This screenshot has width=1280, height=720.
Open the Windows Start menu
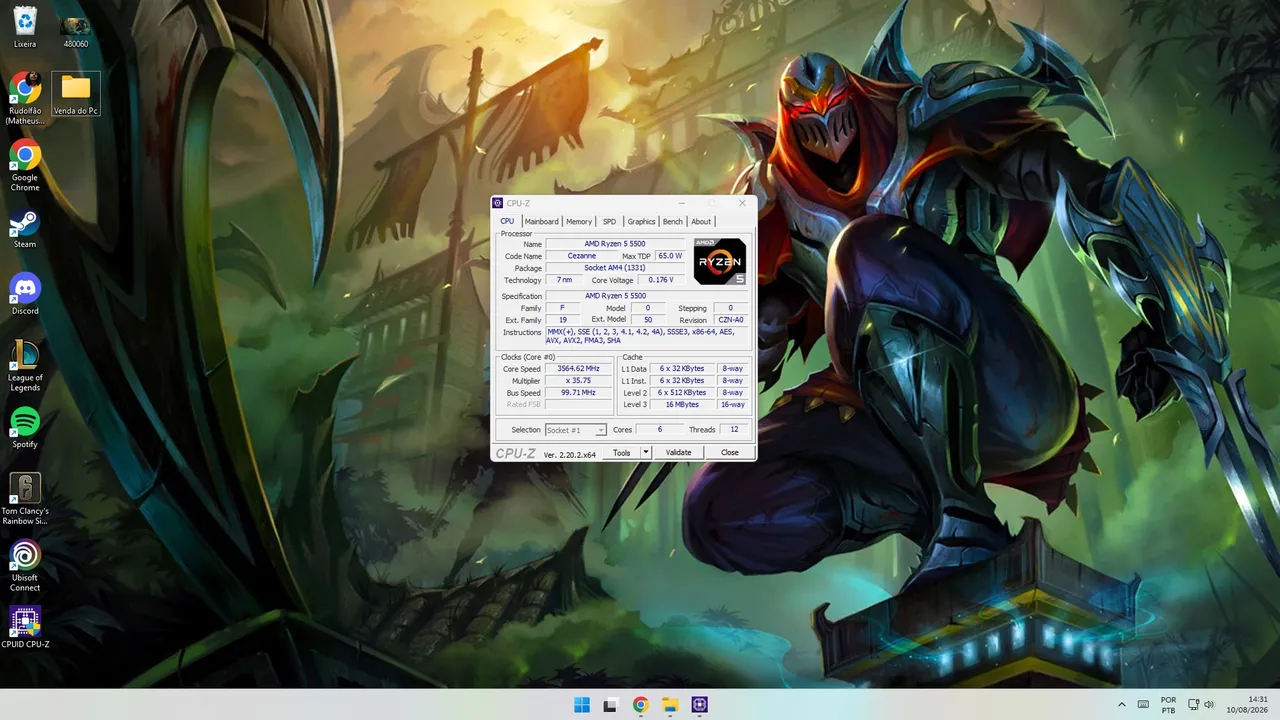pos(581,705)
